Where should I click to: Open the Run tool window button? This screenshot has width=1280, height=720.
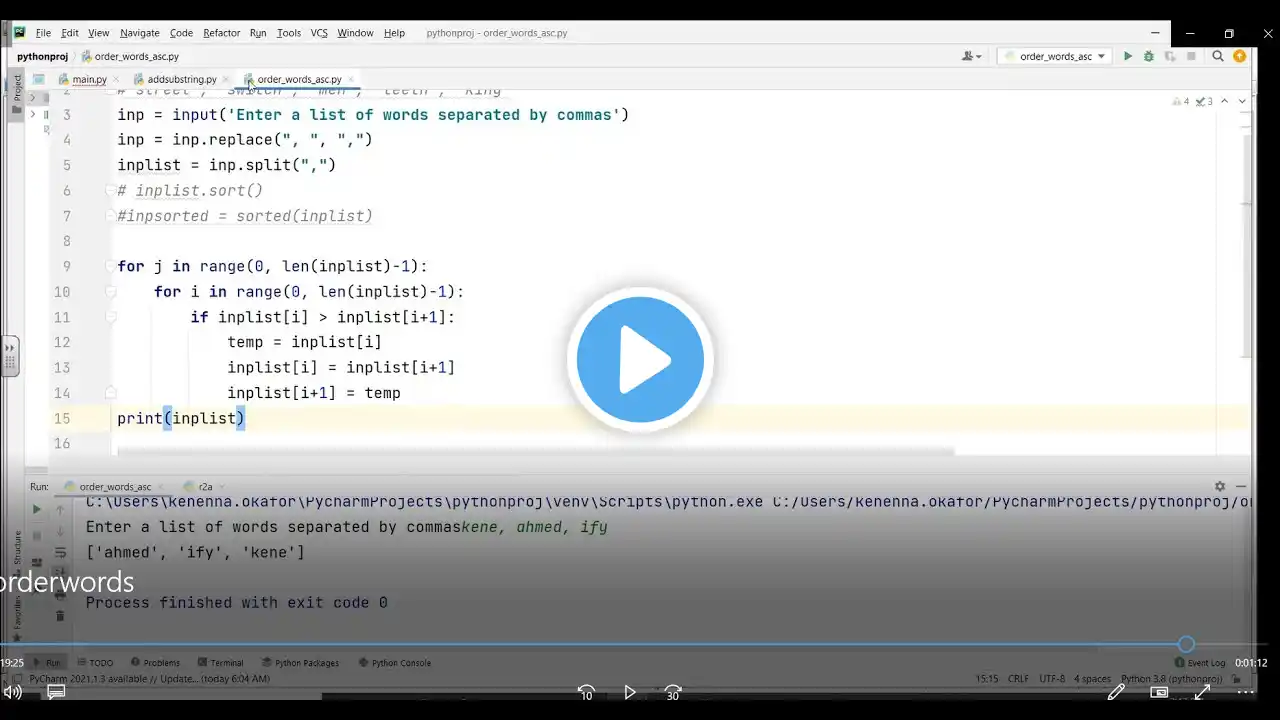click(x=47, y=663)
